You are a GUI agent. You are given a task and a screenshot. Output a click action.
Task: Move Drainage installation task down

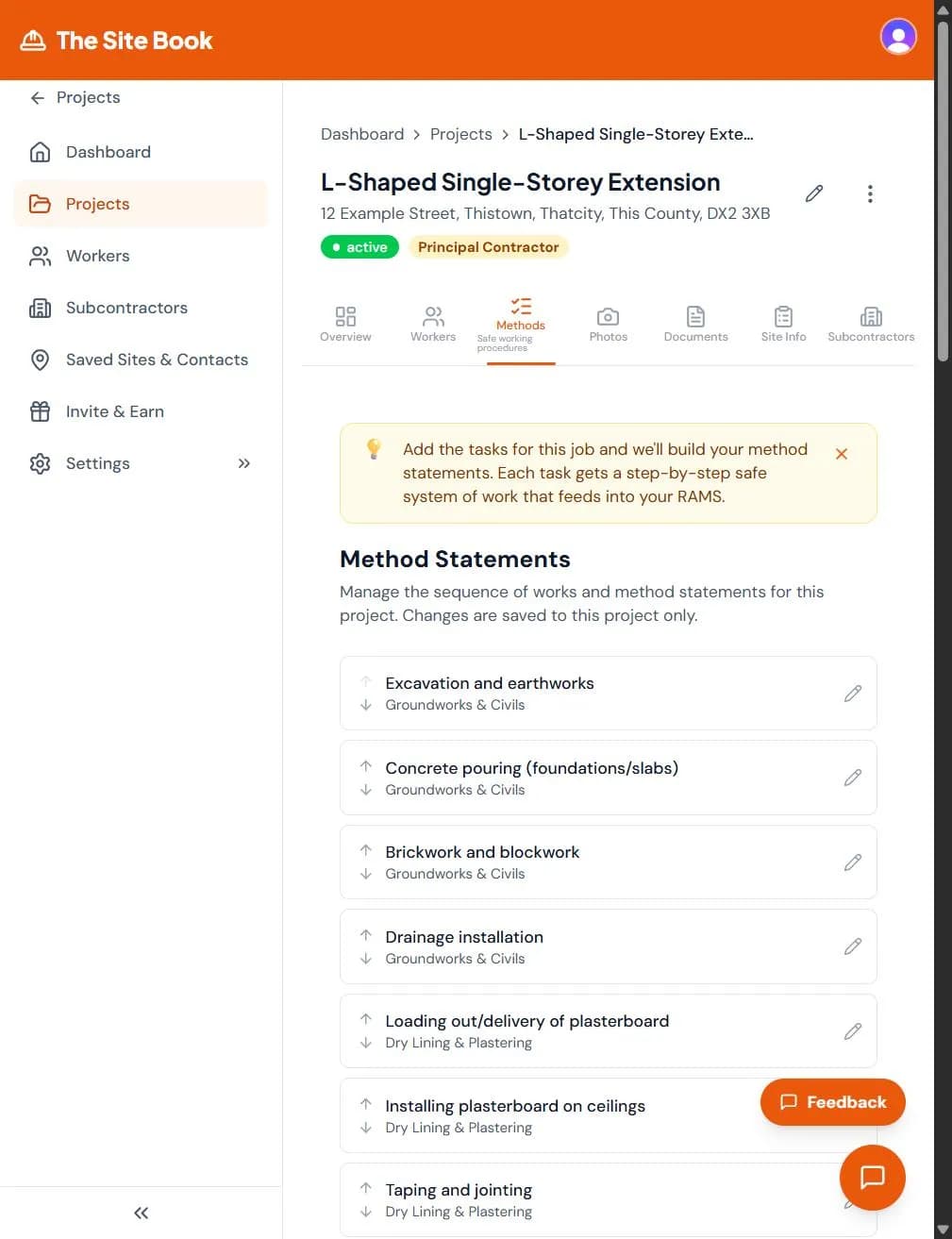pyautogui.click(x=366, y=959)
